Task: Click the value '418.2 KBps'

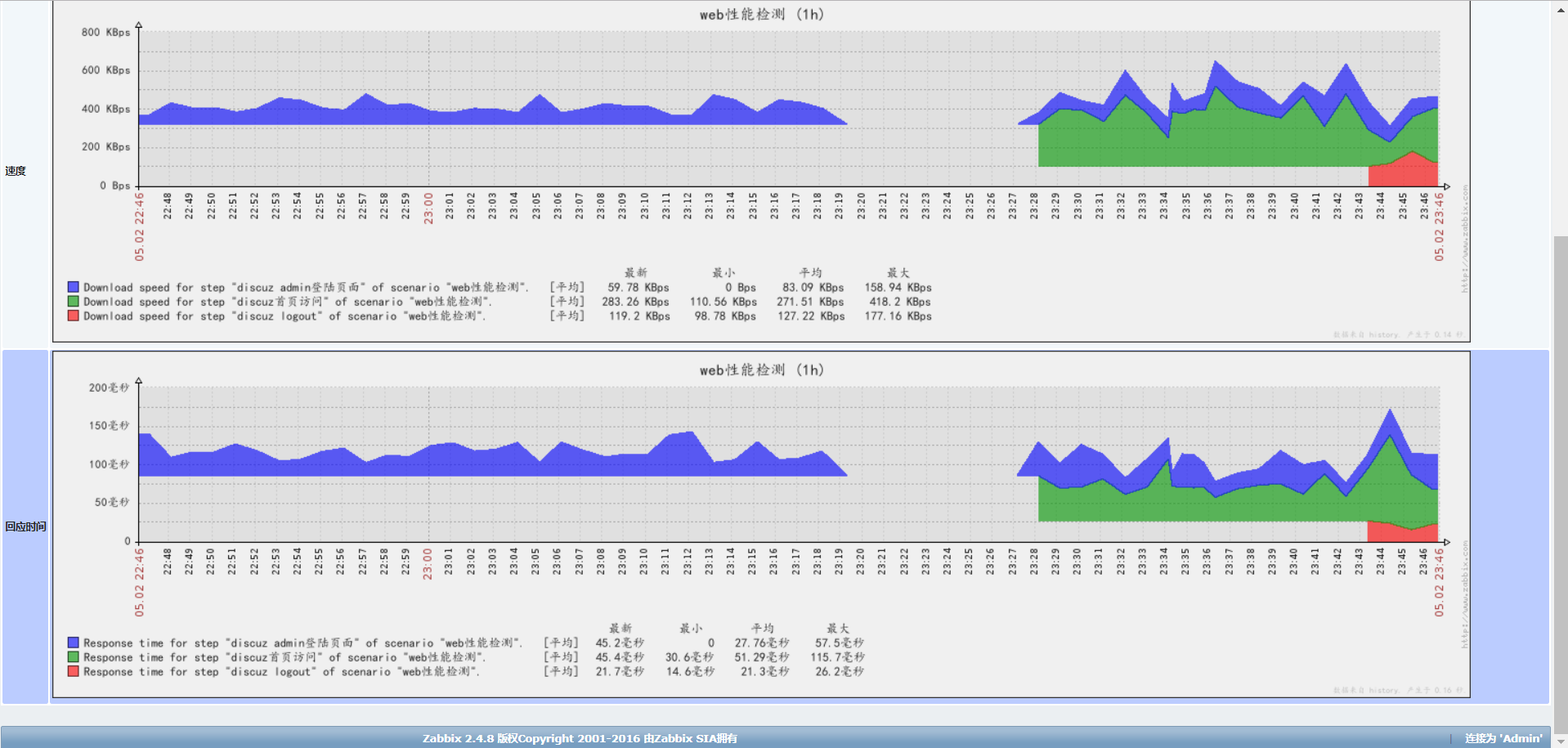Action: [901, 302]
